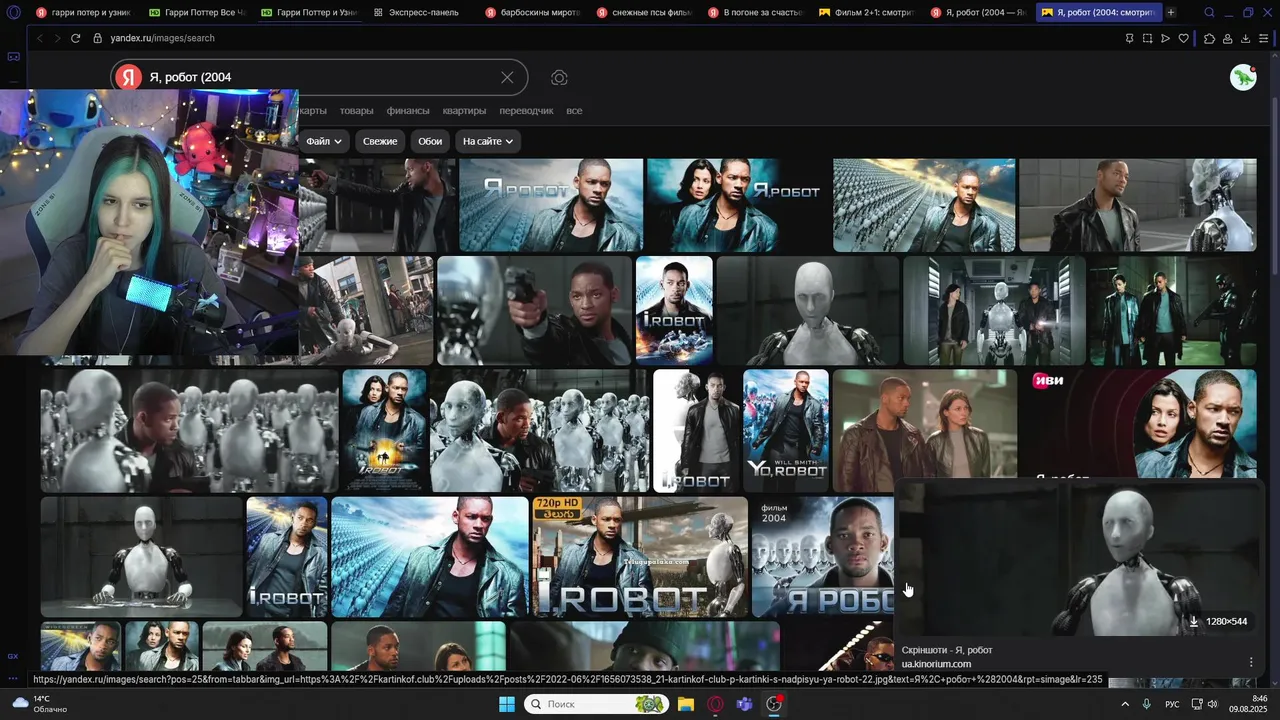Screen dimensions: 1280x720
Task: Switch to the В погоне за счастьем tab
Action: (753, 13)
